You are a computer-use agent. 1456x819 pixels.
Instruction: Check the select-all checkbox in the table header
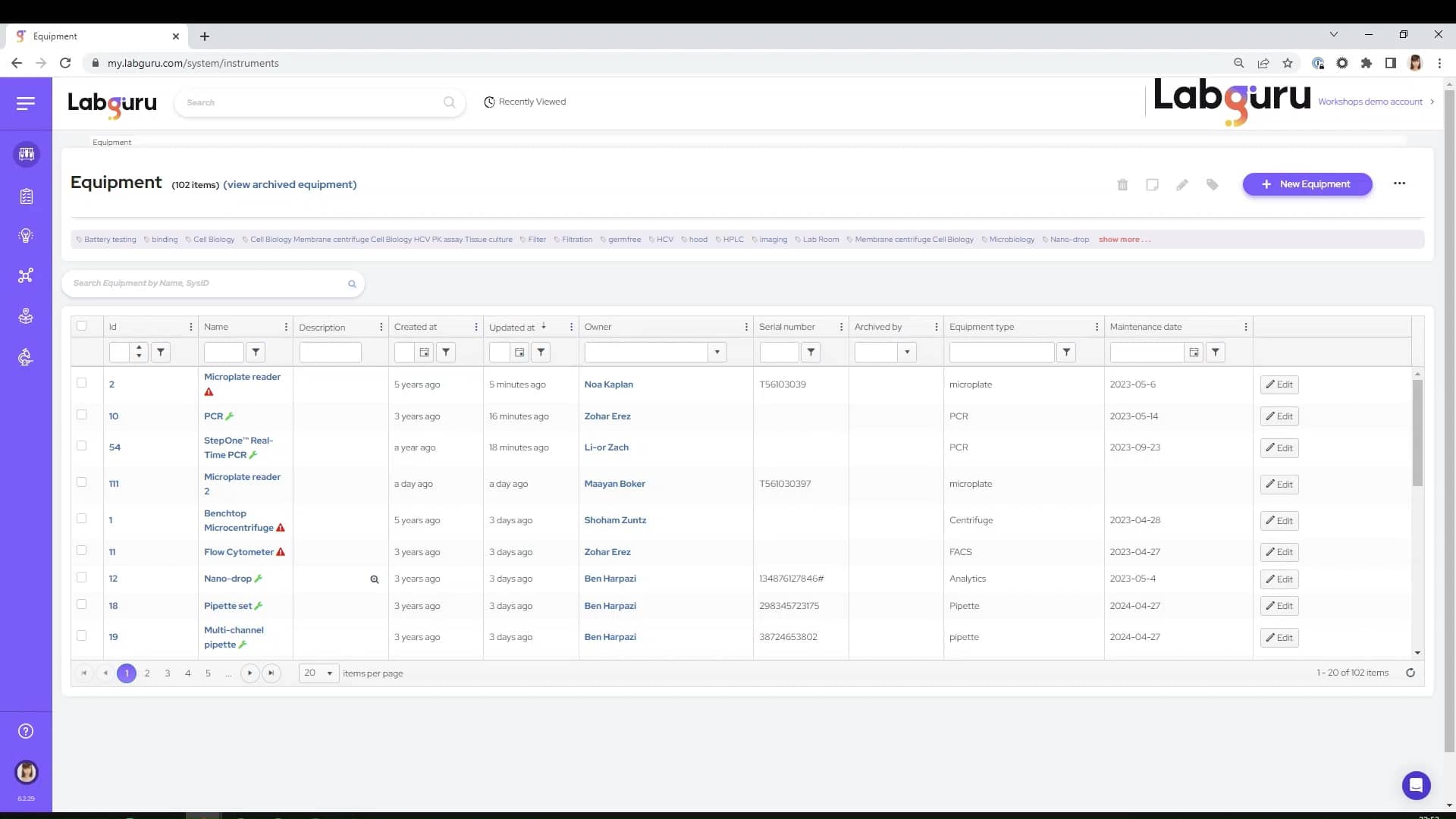tap(81, 325)
